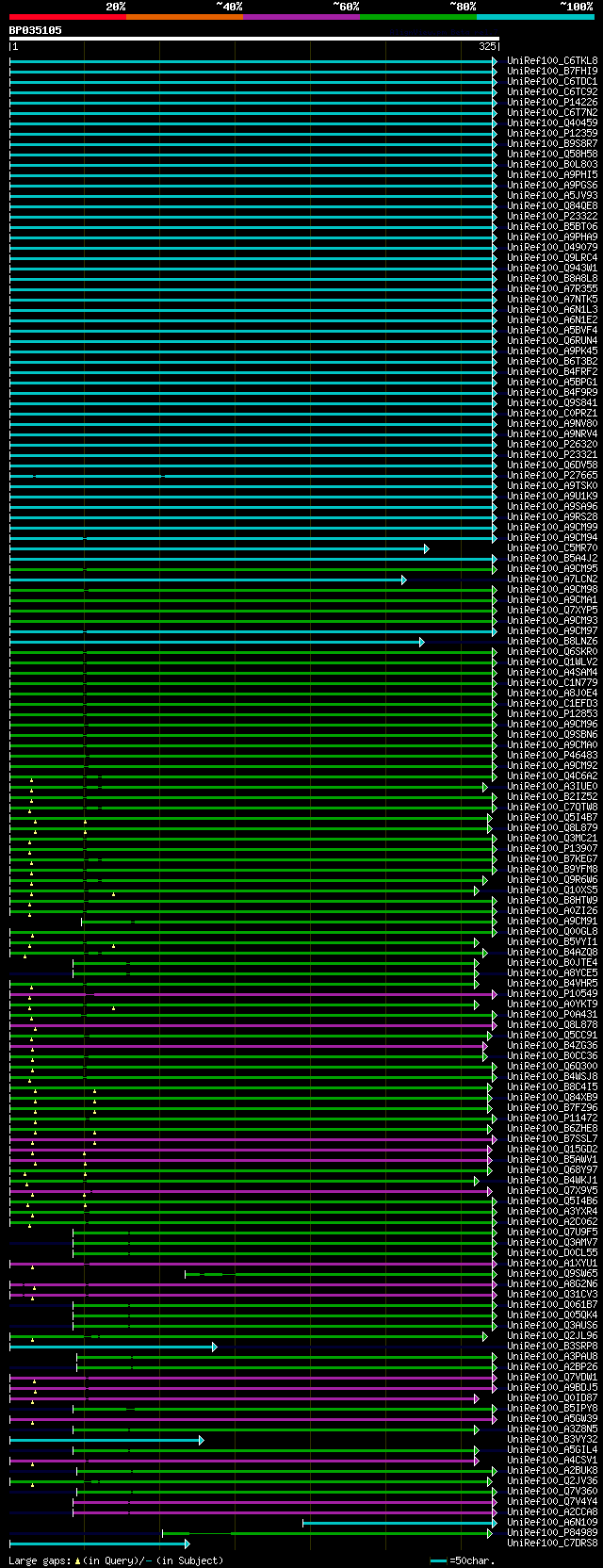The image size is (603, 1568).
Task: Select label UniRef100_P10549
Action: pyautogui.click(x=552, y=993)
